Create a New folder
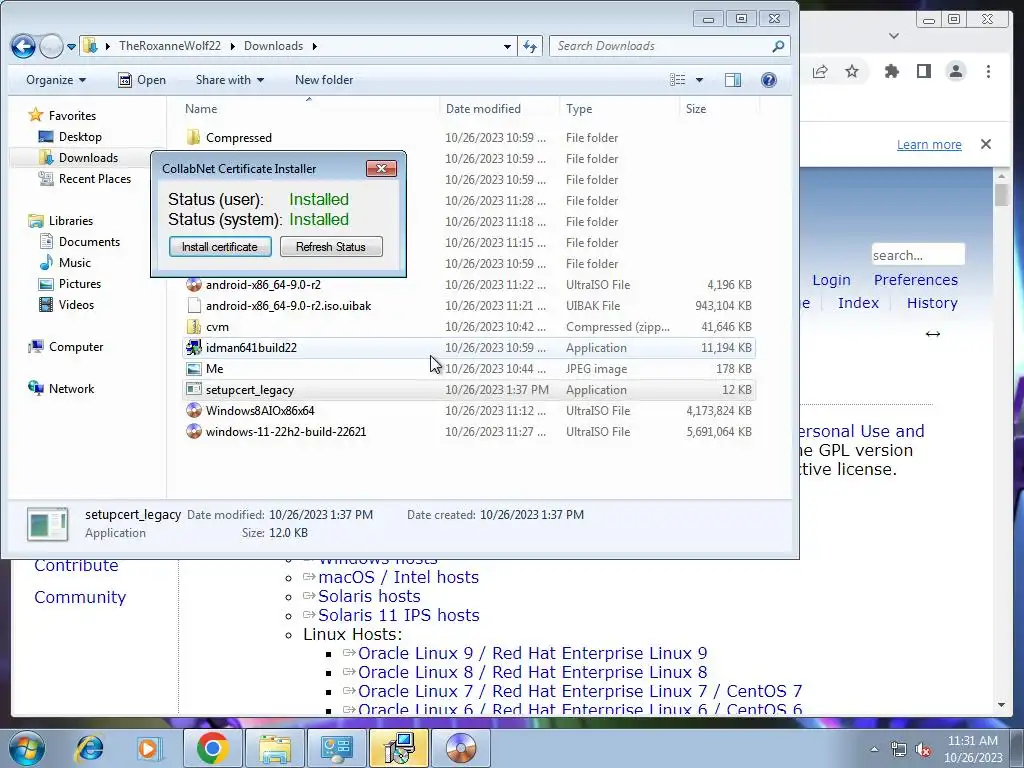Image resolution: width=1024 pixels, height=768 pixels. coord(324,80)
